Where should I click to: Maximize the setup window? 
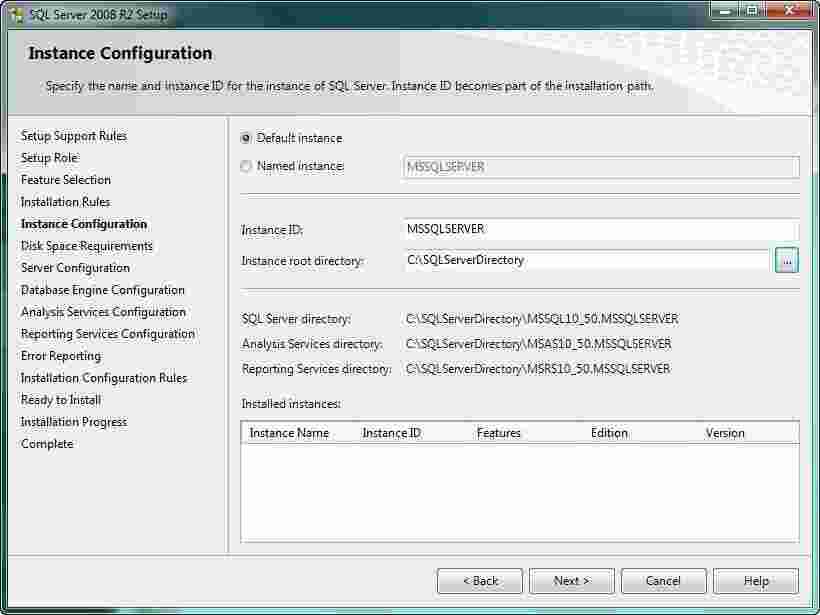(x=752, y=11)
